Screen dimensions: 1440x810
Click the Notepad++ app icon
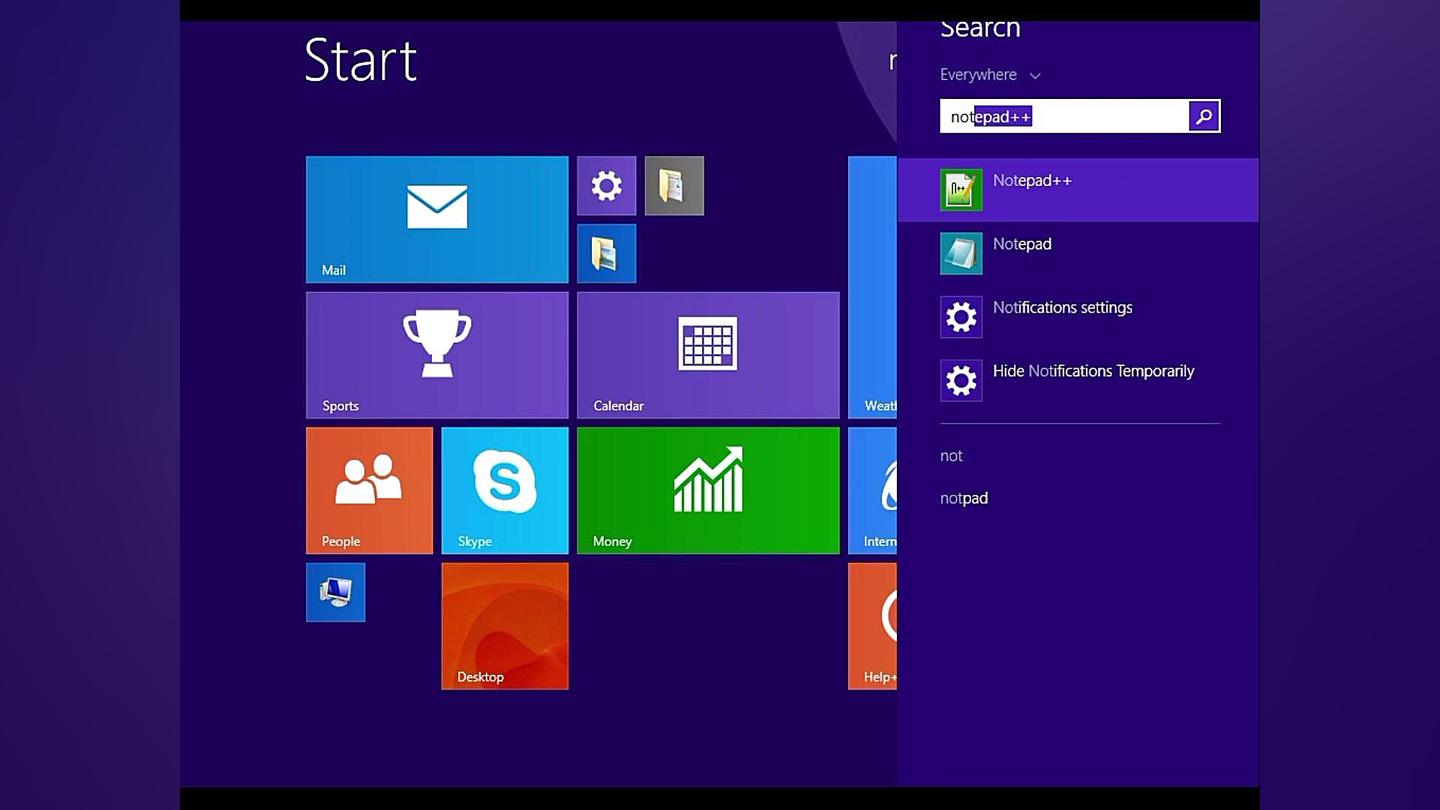[x=961, y=190]
